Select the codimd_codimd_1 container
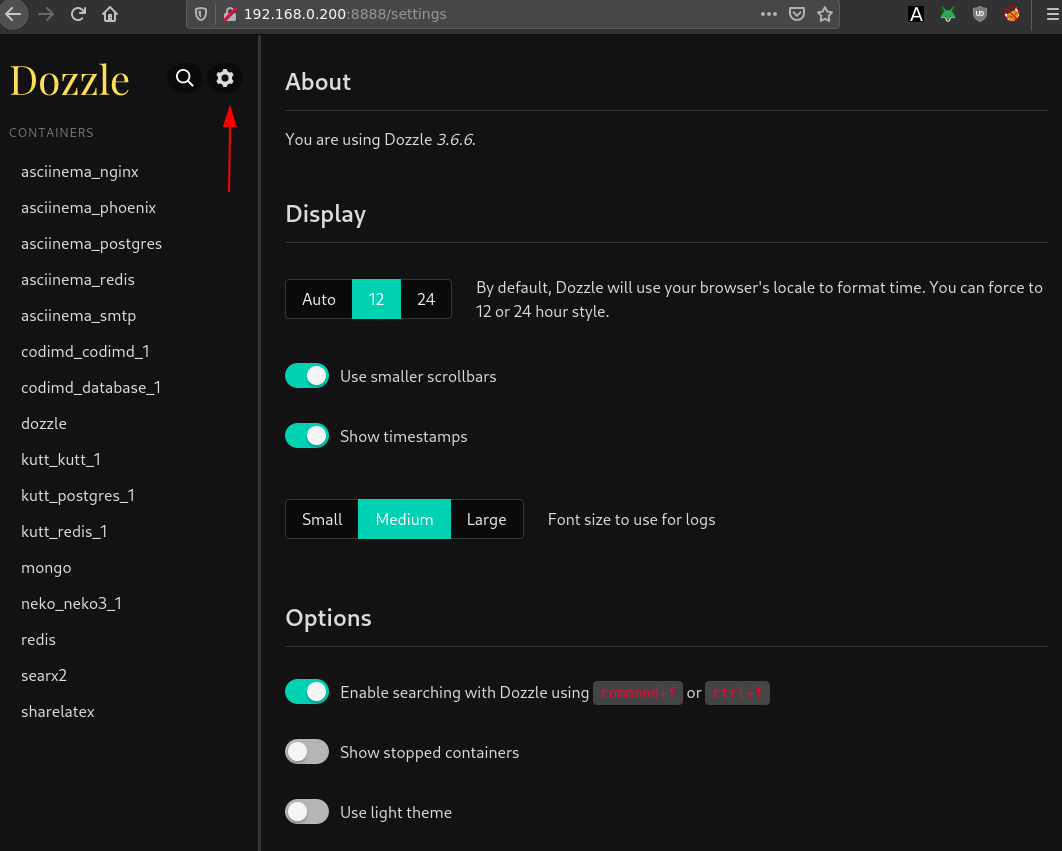This screenshot has width=1062, height=851. [85, 352]
